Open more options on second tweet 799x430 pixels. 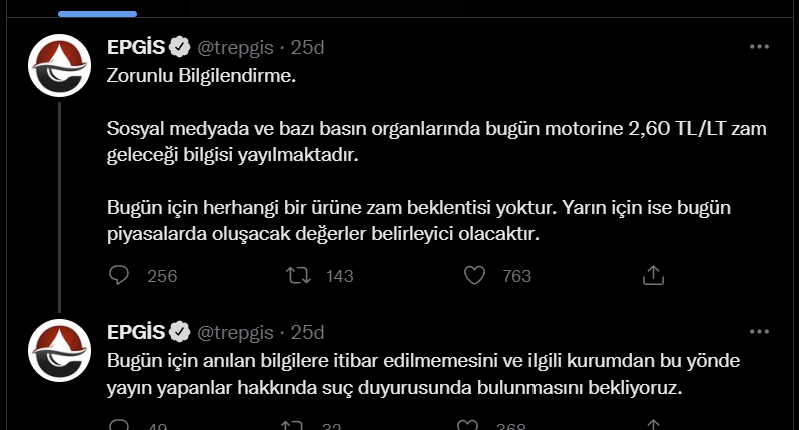[759, 332]
